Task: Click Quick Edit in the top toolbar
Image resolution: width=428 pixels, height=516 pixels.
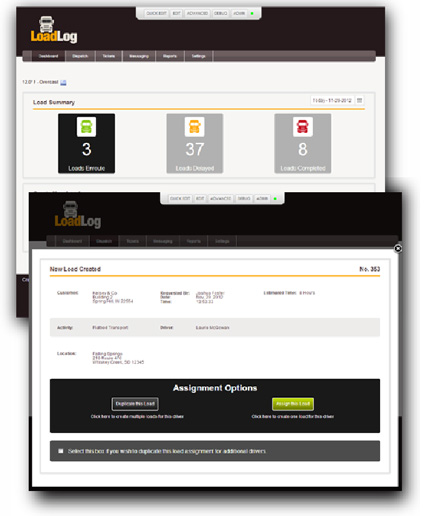Action: click(157, 13)
